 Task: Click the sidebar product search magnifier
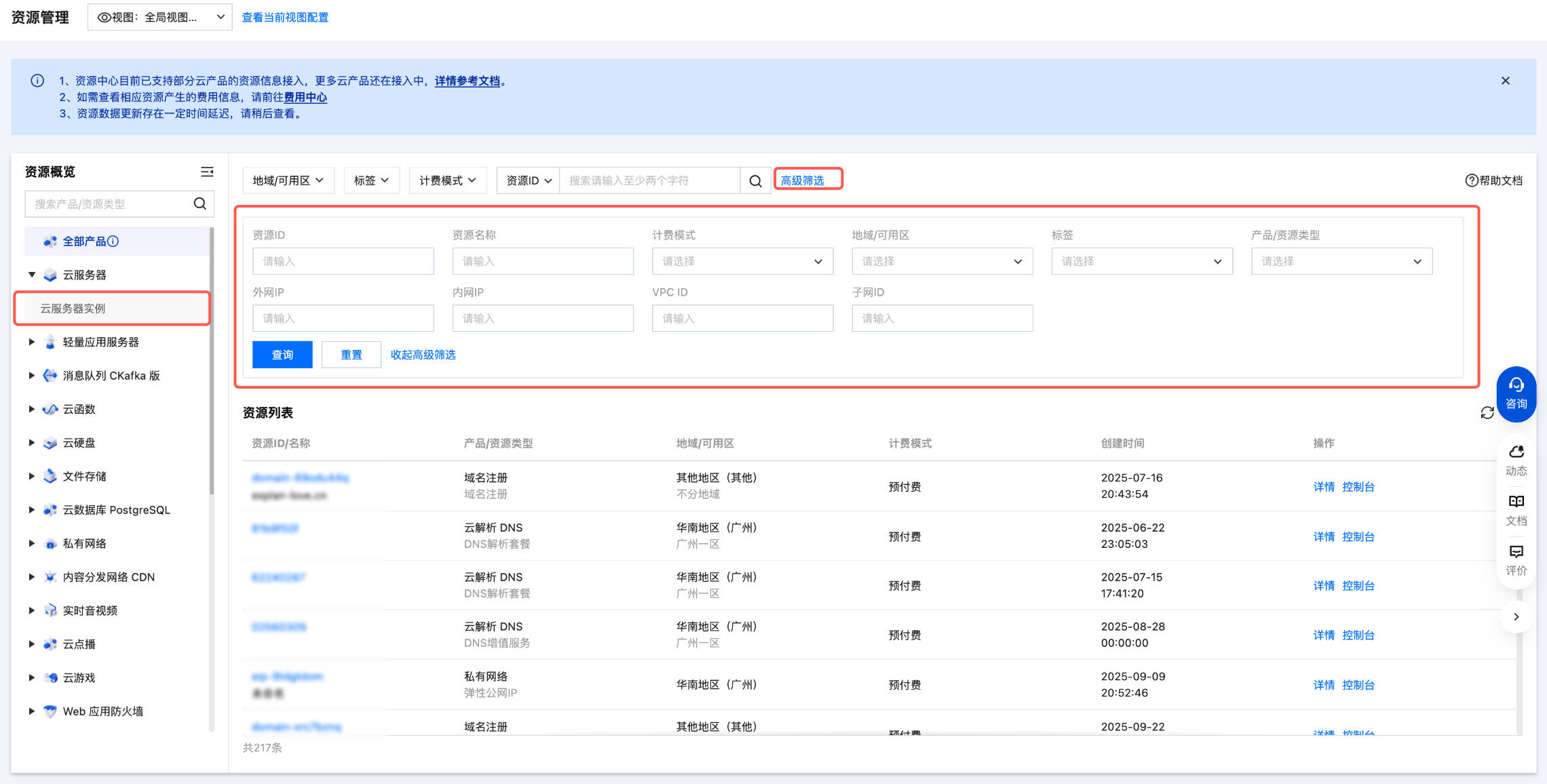(200, 204)
